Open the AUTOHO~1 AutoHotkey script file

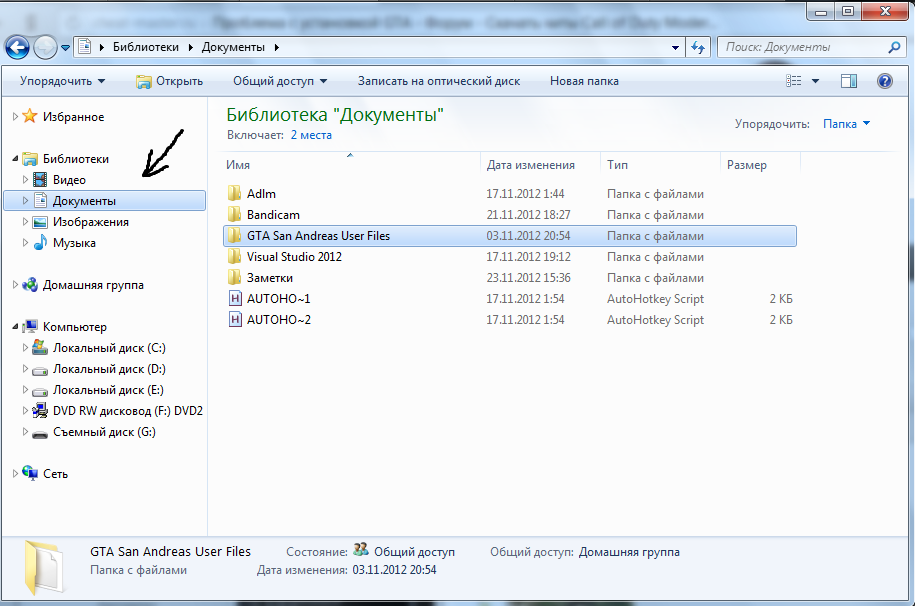click(x=278, y=299)
